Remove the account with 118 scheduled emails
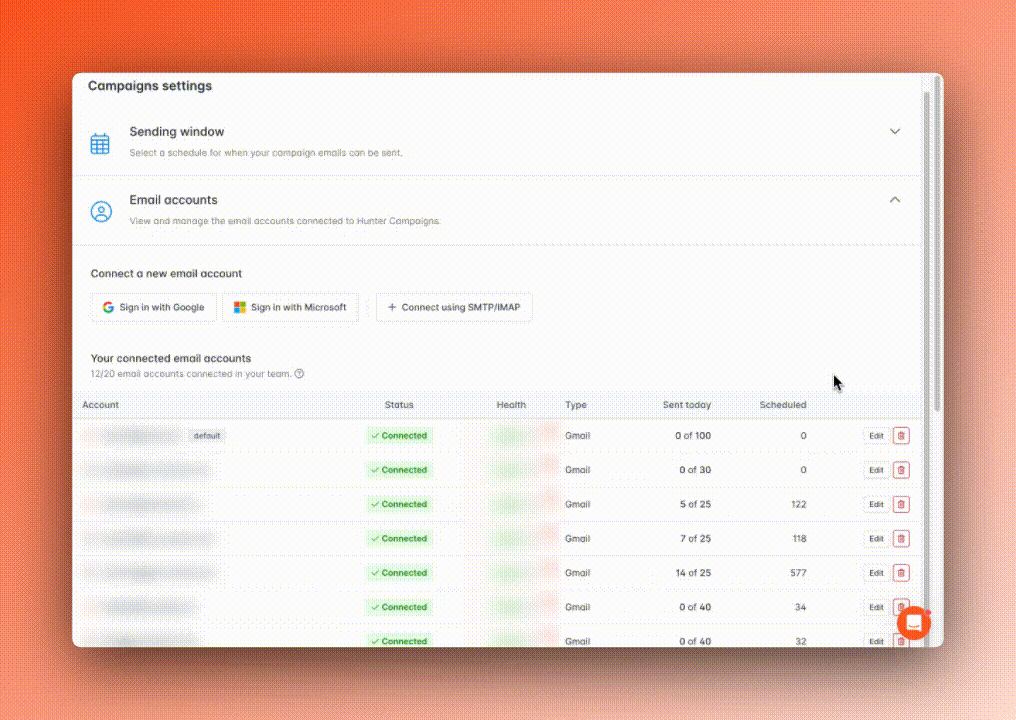The width and height of the screenshot is (1016, 720). tap(900, 539)
